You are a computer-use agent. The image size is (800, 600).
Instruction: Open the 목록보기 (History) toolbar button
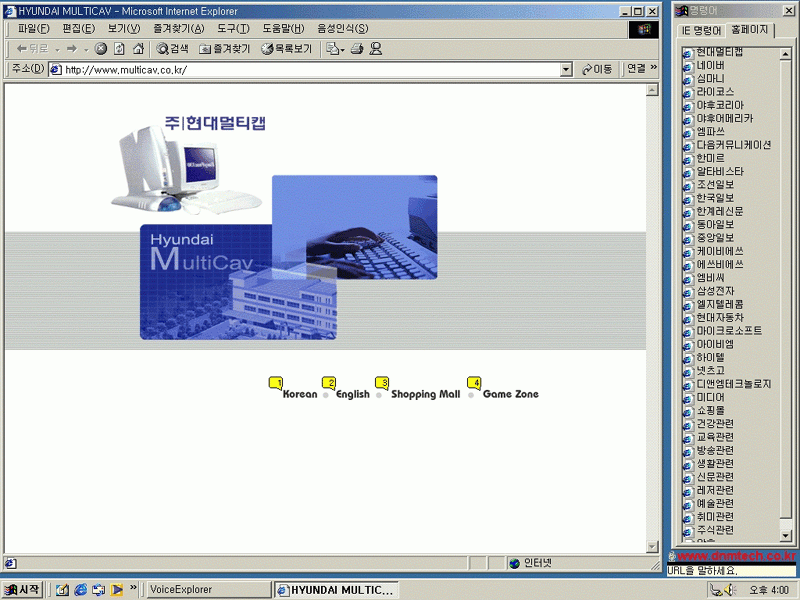[286, 49]
